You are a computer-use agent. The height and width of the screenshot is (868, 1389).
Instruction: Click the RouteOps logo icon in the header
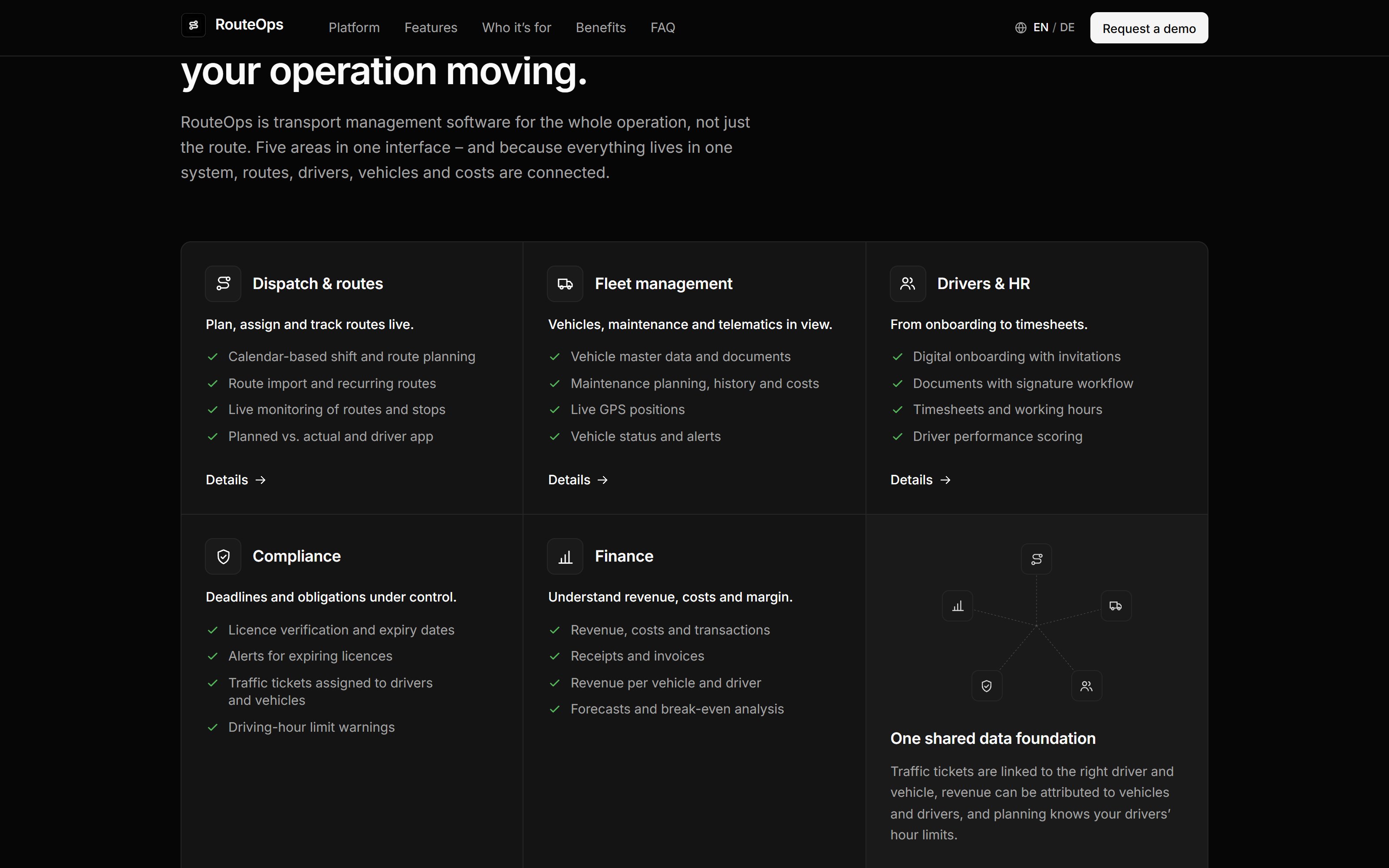tap(194, 25)
